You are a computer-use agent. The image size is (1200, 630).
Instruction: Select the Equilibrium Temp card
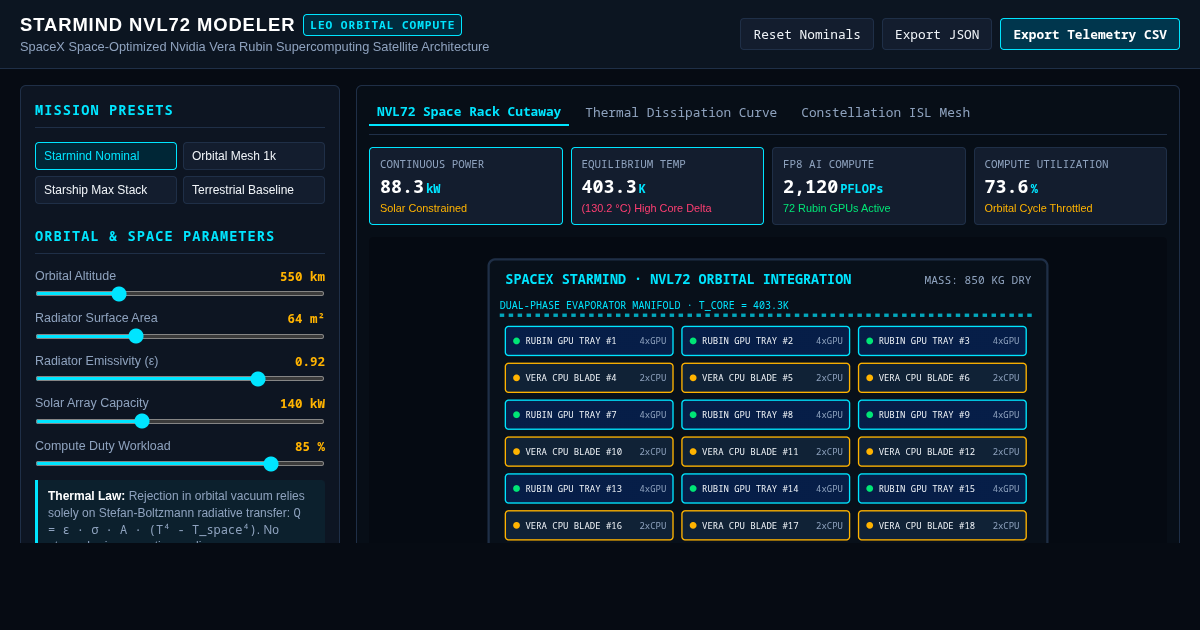pyautogui.click(x=667, y=186)
